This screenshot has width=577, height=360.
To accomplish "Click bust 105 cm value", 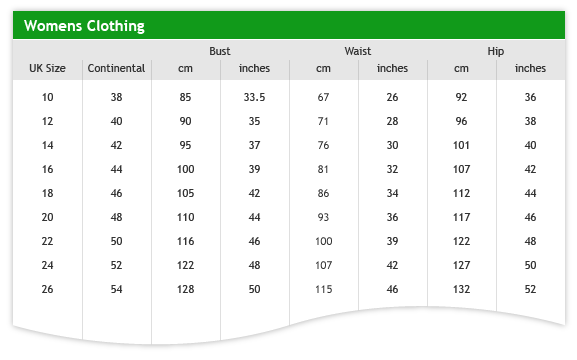I will [185, 193].
